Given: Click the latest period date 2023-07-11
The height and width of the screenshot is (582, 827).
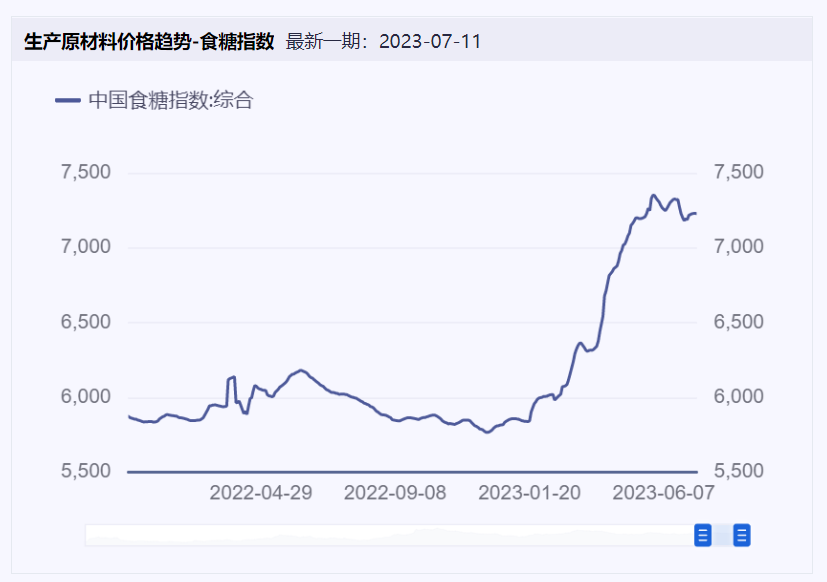Looking at the screenshot, I should pos(430,41).
